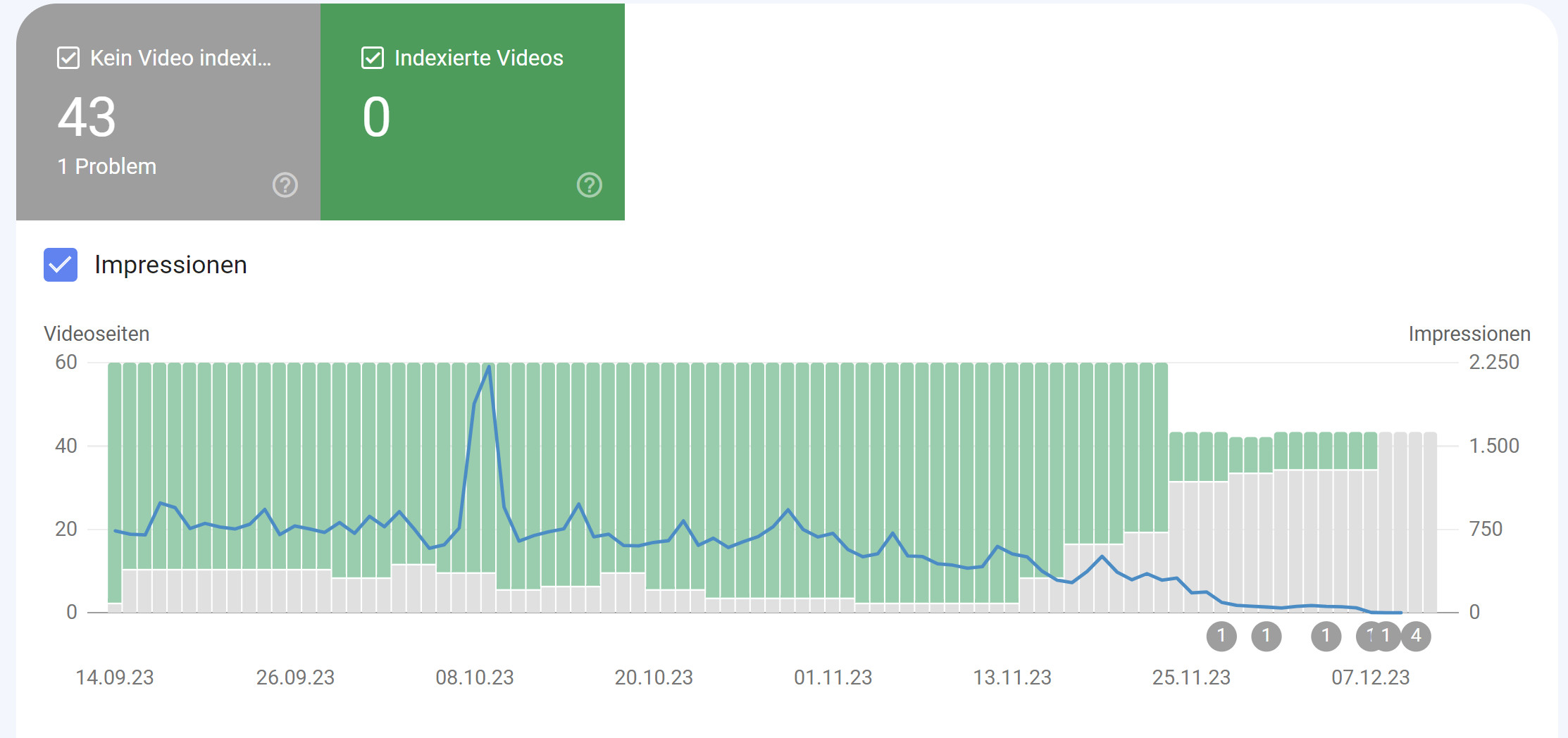The height and width of the screenshot is (738, 1568).
Task: Click the annotation marker labeled 4
Action: pyautogui.click(x=1416, y=637)
